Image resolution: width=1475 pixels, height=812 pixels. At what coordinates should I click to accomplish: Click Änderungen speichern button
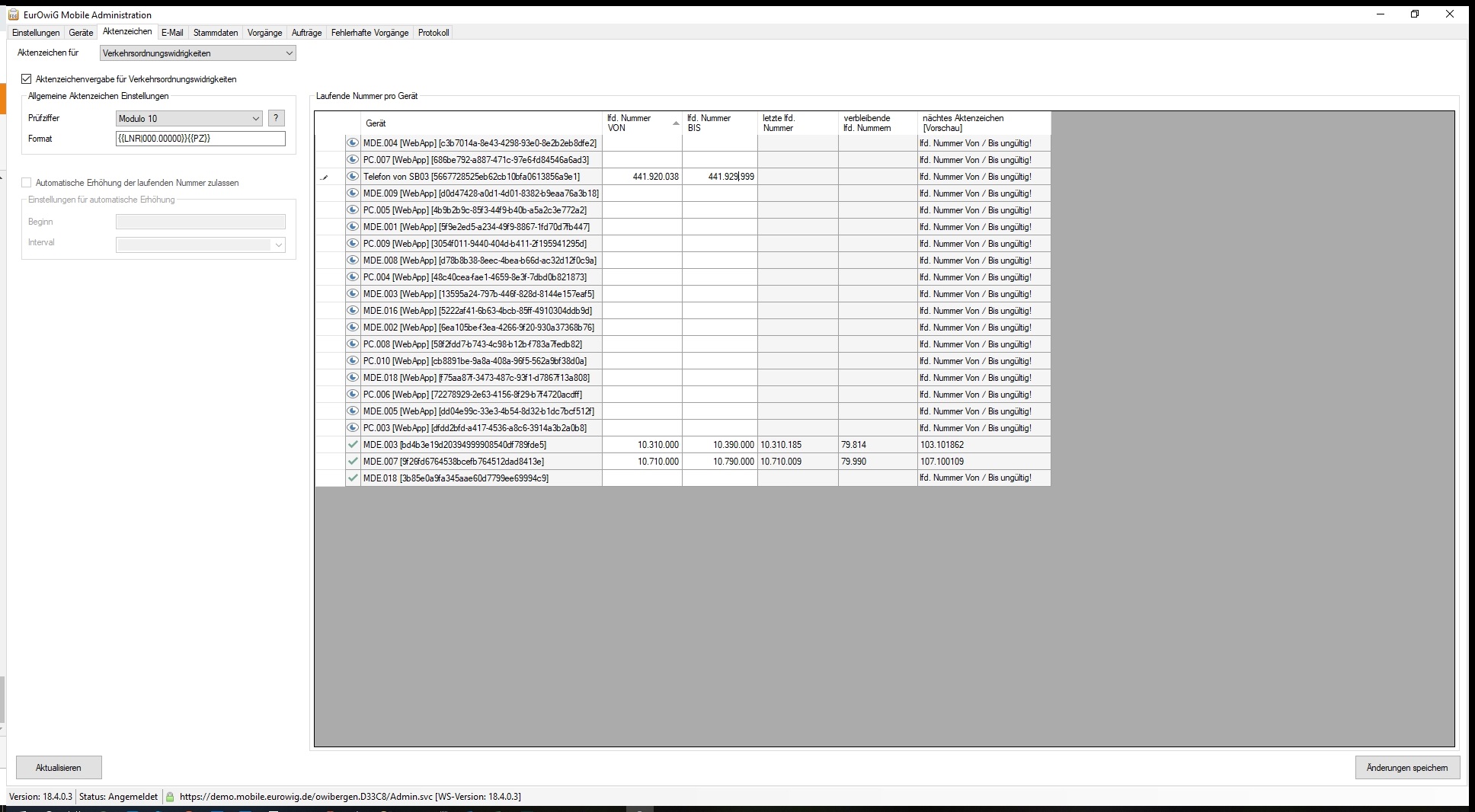(1406, 768)
